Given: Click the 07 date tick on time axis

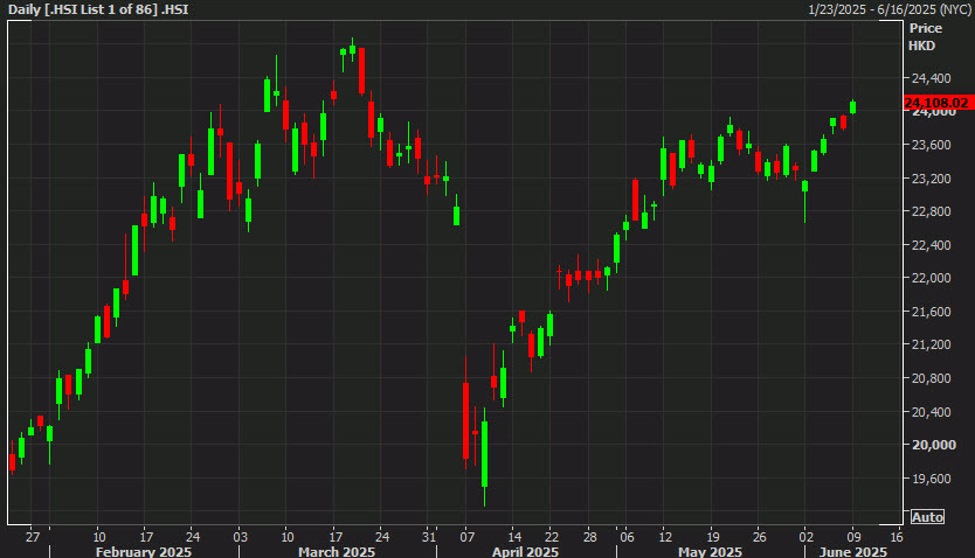Looking at the screenshot, I should (466, 535).
